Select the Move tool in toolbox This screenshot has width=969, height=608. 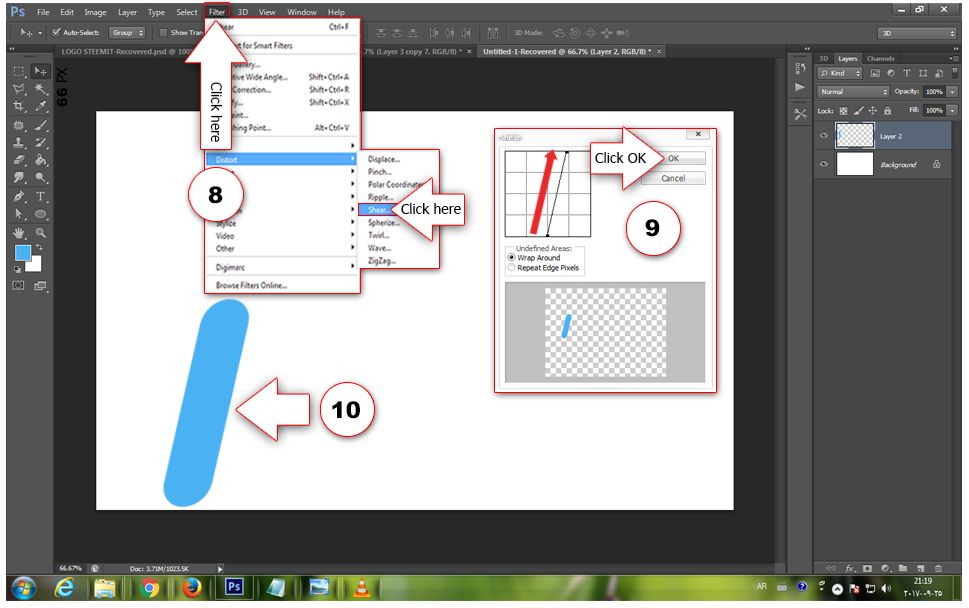point(41,71)
